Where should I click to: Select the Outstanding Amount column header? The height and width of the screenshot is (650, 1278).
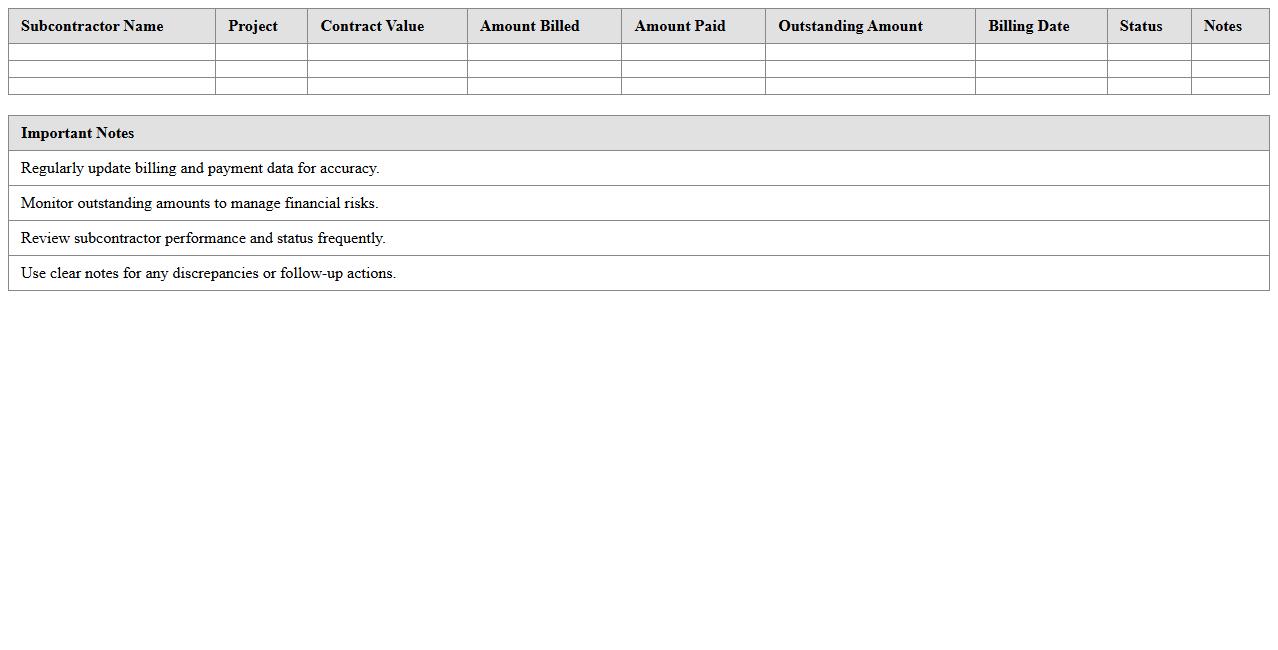click(x=849, y=26)
